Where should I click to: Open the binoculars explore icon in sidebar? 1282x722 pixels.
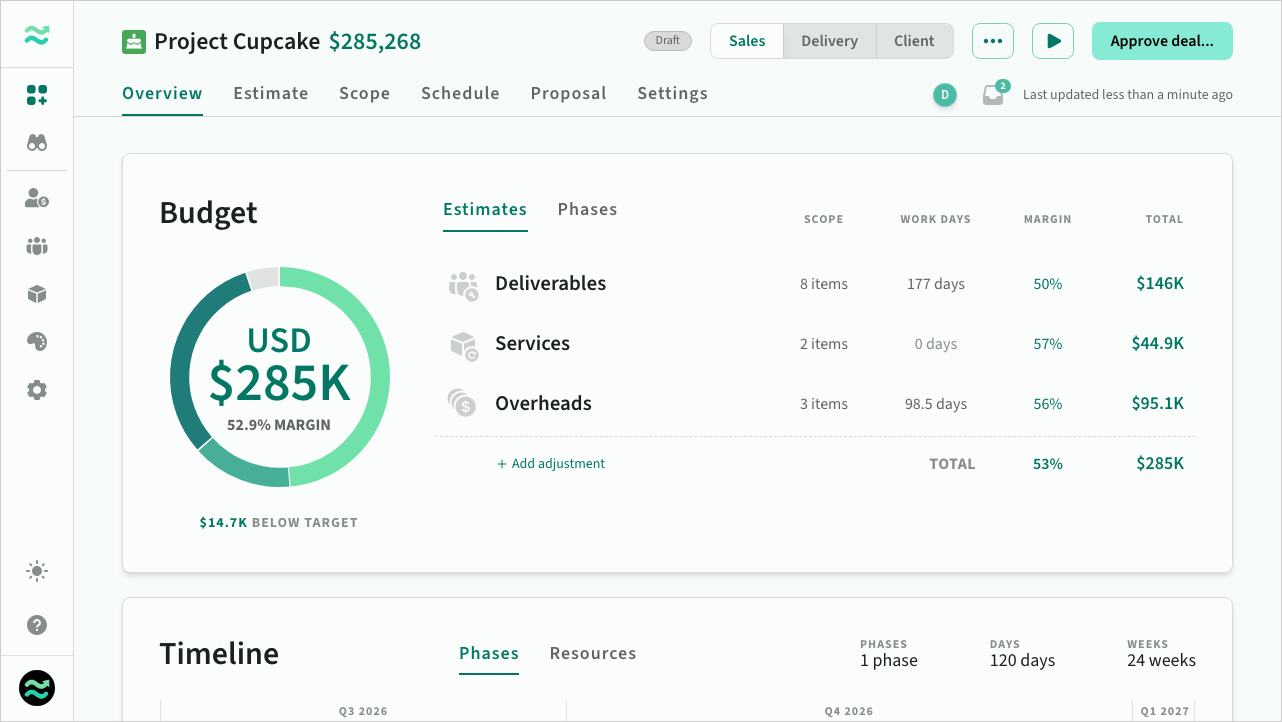point(37,143)
